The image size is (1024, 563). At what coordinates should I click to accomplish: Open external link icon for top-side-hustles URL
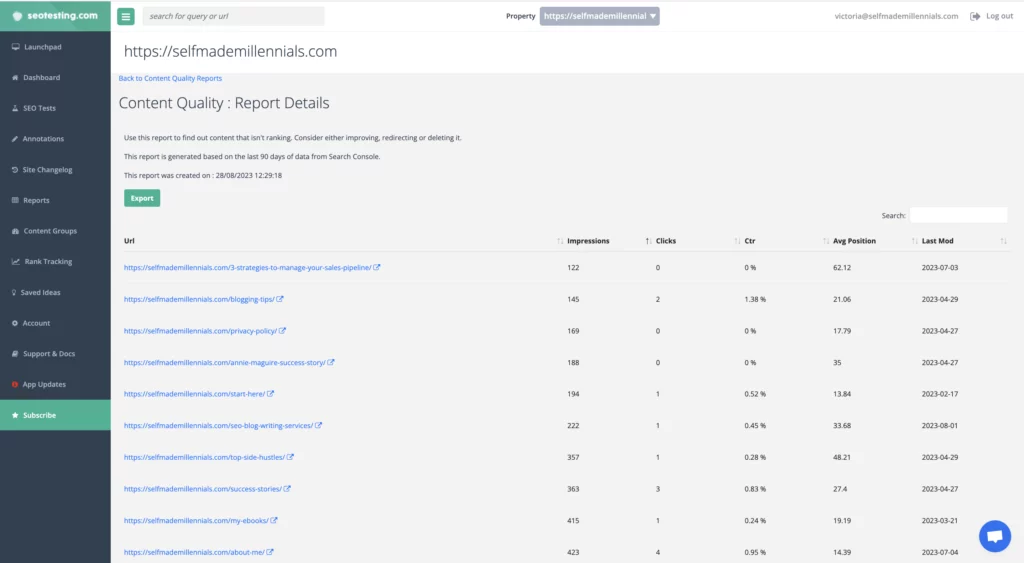290,457
